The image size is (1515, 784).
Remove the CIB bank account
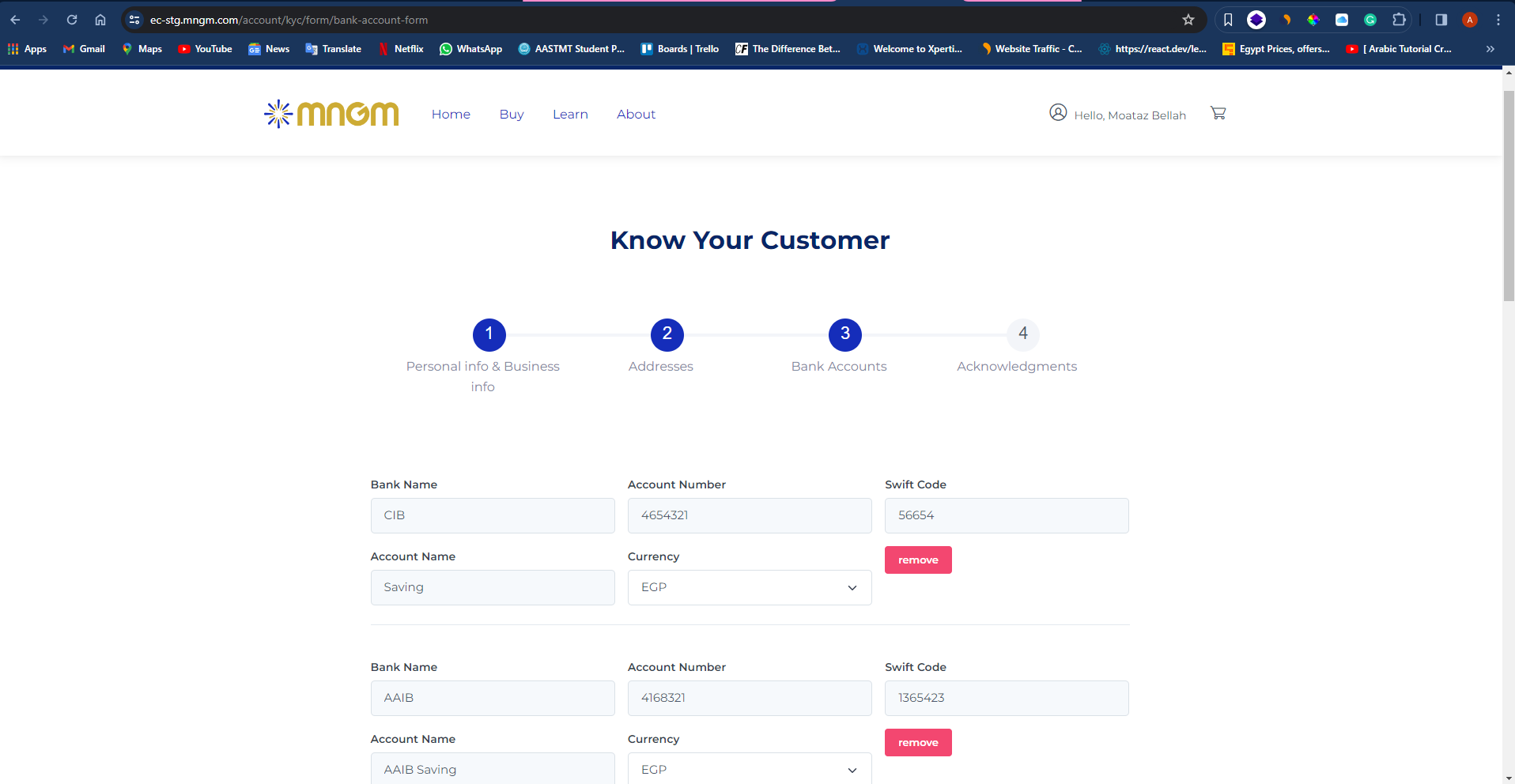point(917,560)
